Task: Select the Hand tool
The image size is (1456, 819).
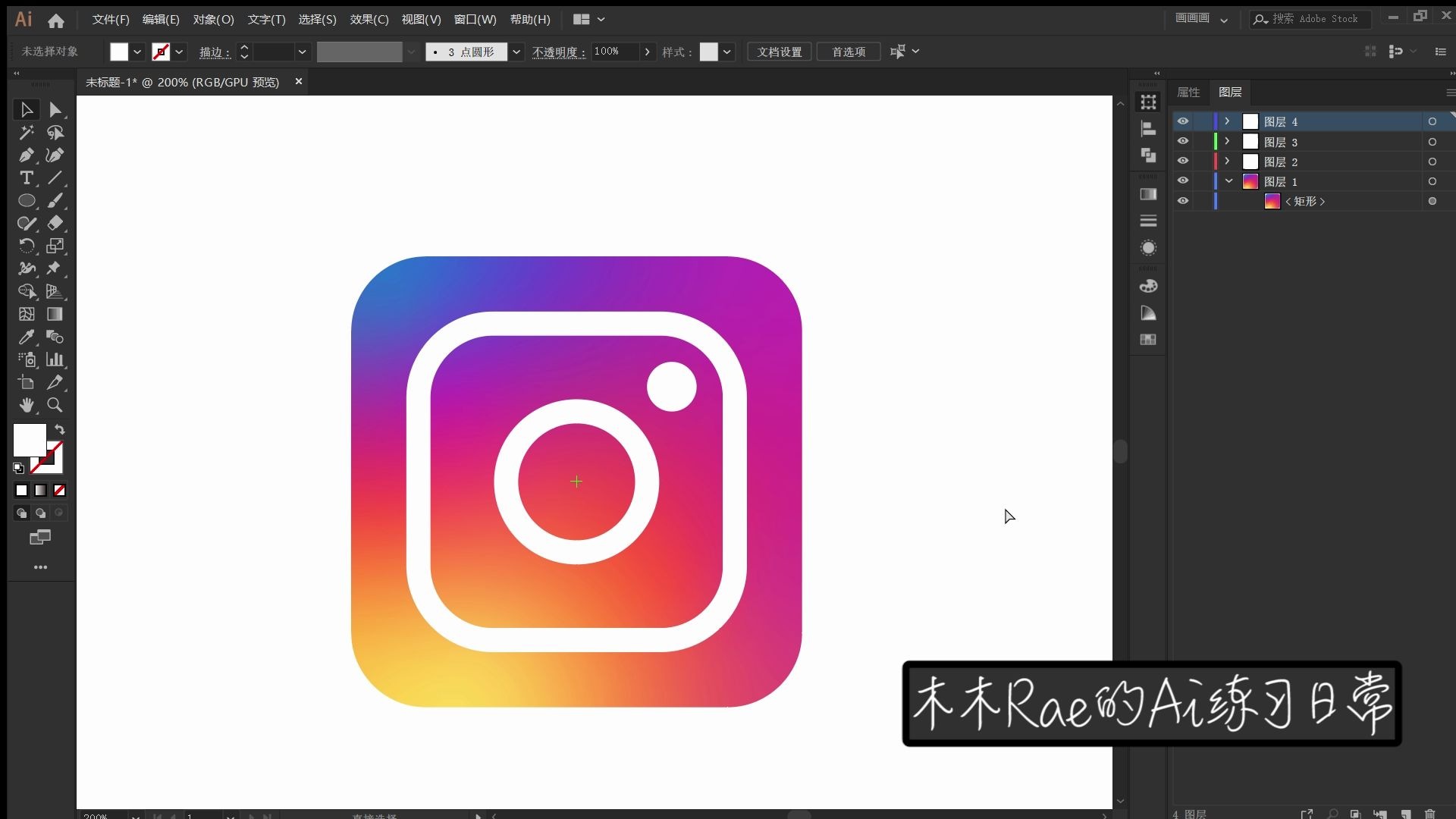Action: (x=27, y=405)
